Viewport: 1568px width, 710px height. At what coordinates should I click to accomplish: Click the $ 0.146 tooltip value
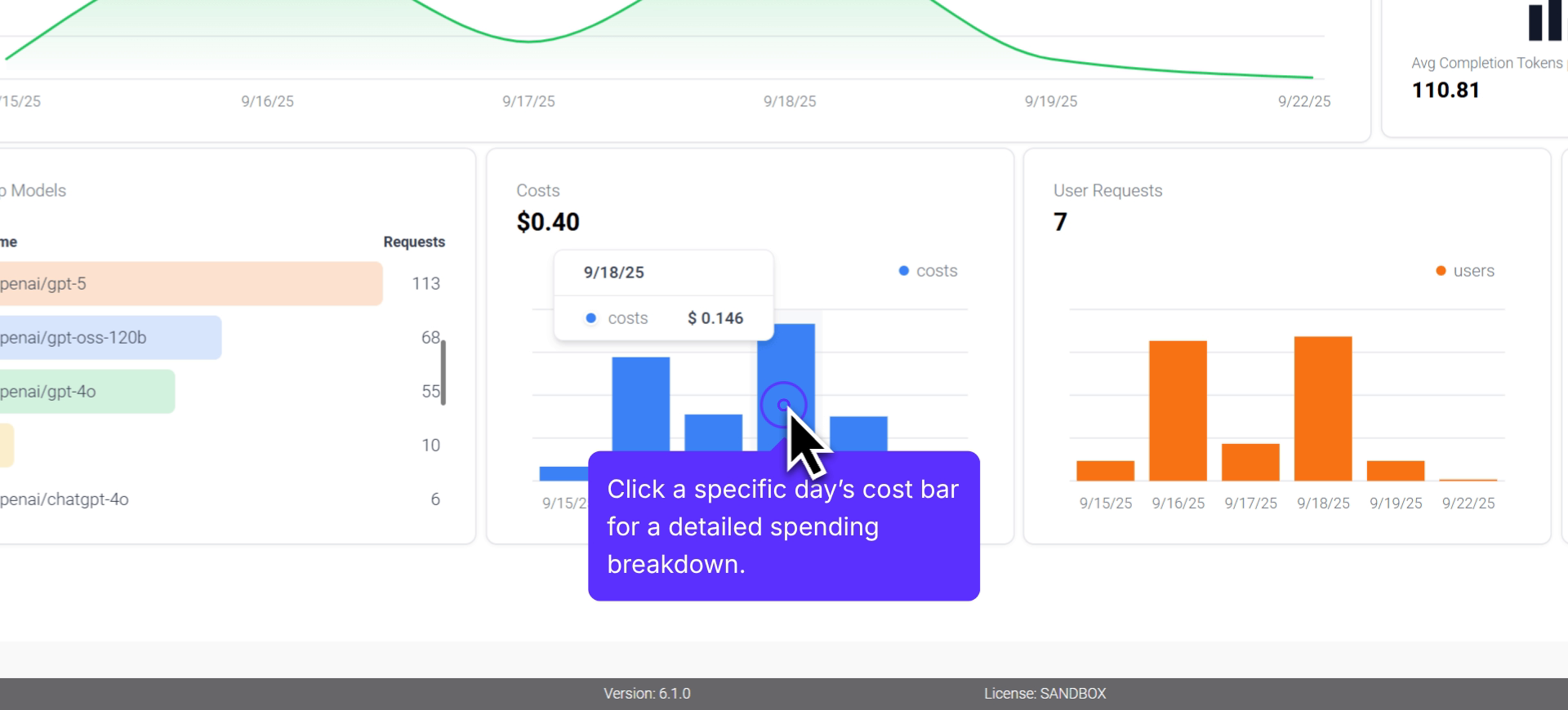click(715, 318)
